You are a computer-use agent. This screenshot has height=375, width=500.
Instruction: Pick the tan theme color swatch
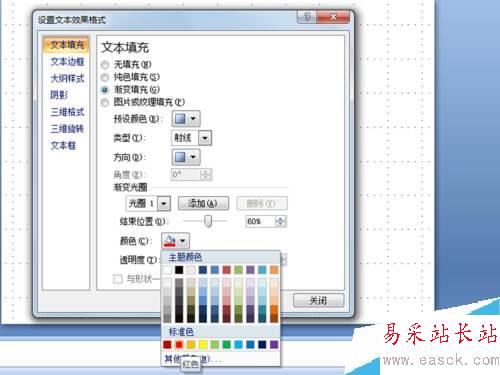(x=191, y=270)
